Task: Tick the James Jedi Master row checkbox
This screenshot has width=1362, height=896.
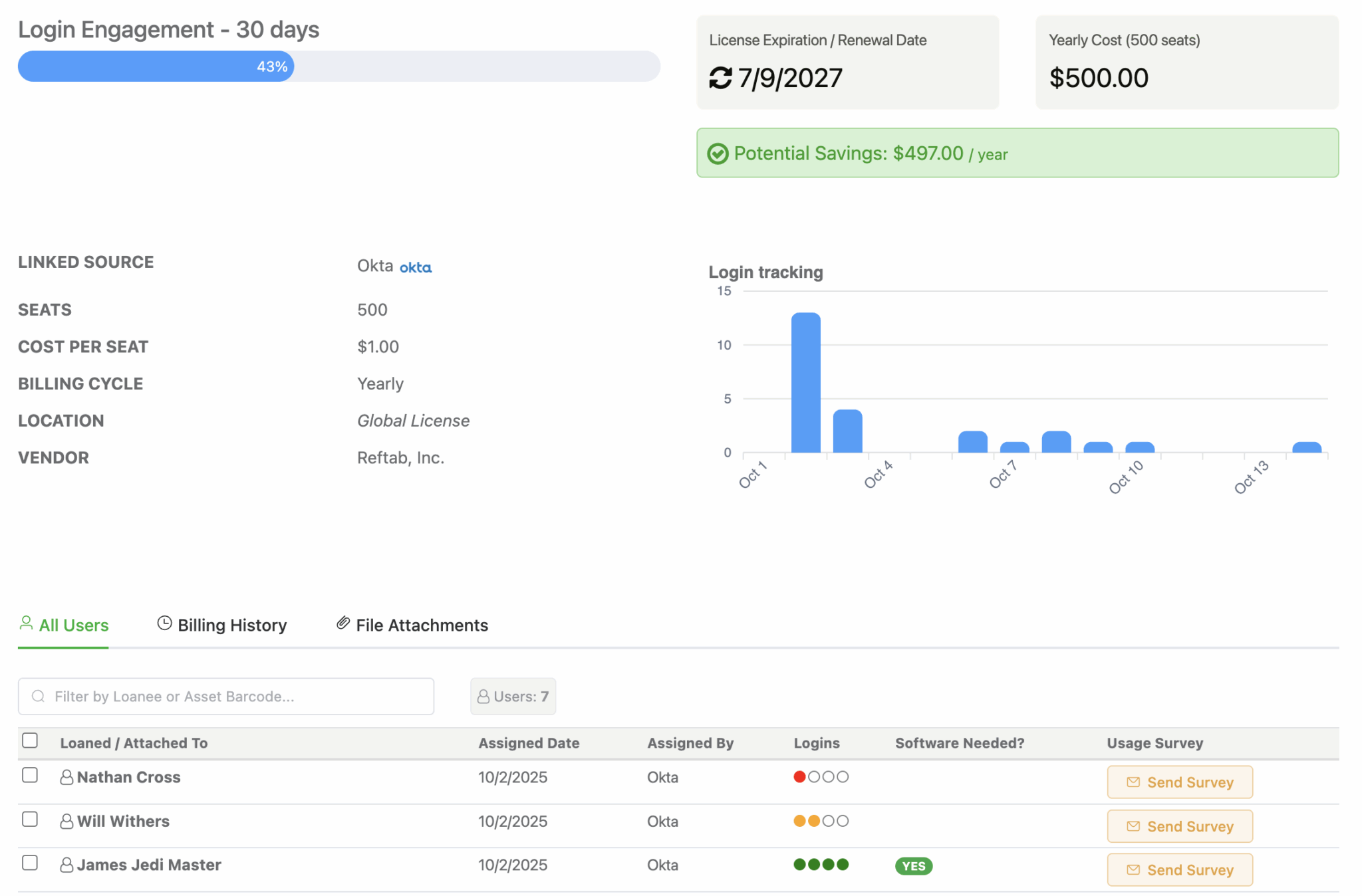Action: (x=30, y=863)
